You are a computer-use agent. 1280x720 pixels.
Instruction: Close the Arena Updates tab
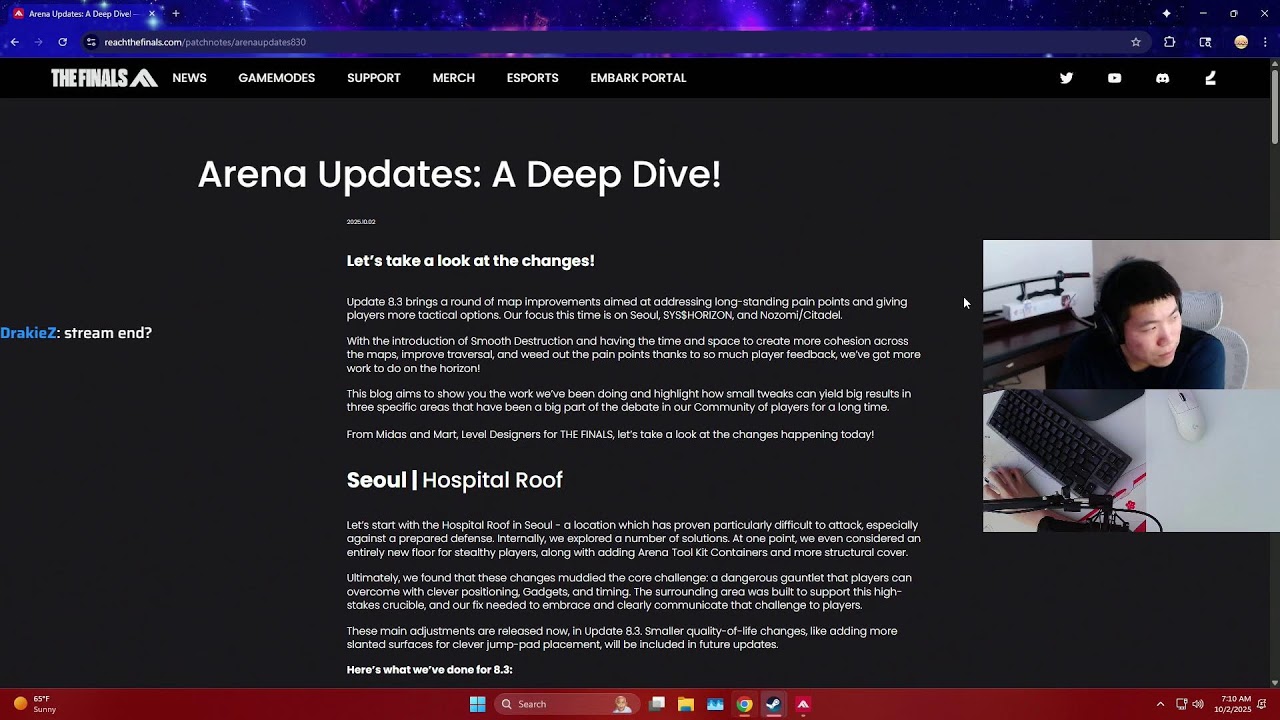click(152, 14)
